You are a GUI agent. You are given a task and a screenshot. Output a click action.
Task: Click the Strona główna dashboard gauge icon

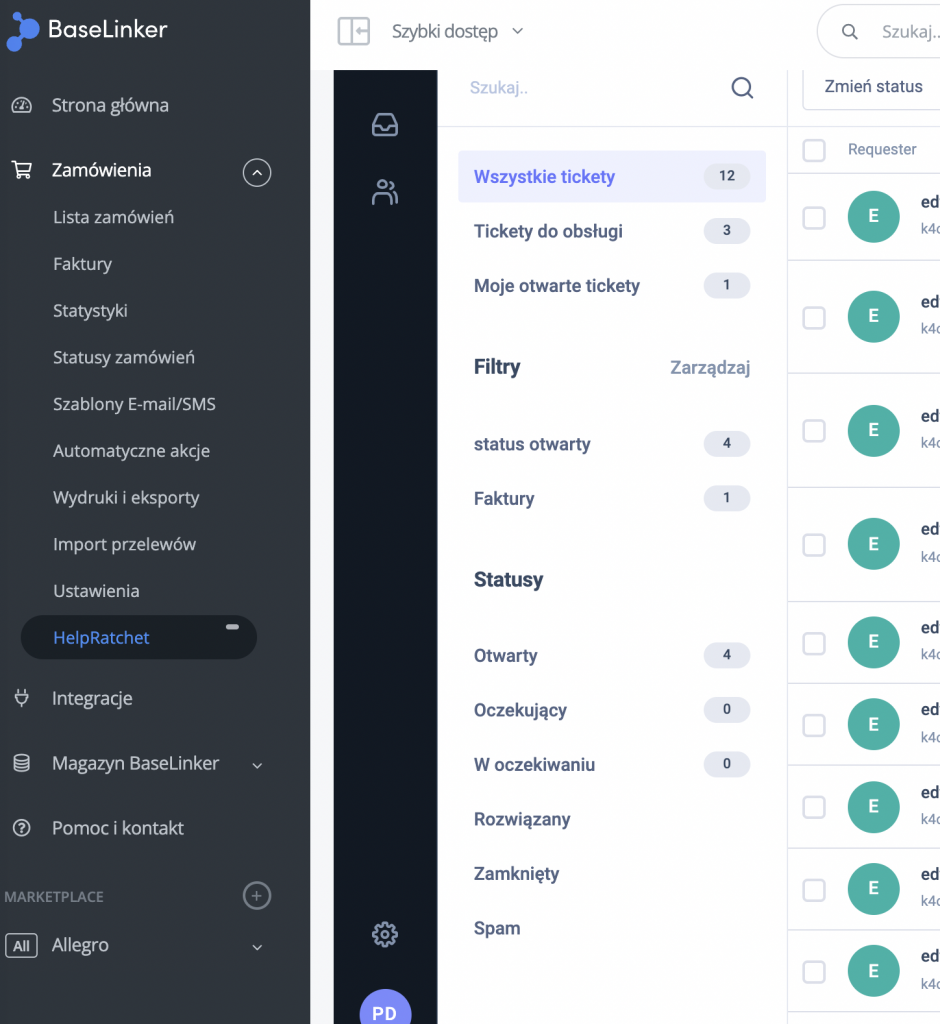(x=22, y=105)
